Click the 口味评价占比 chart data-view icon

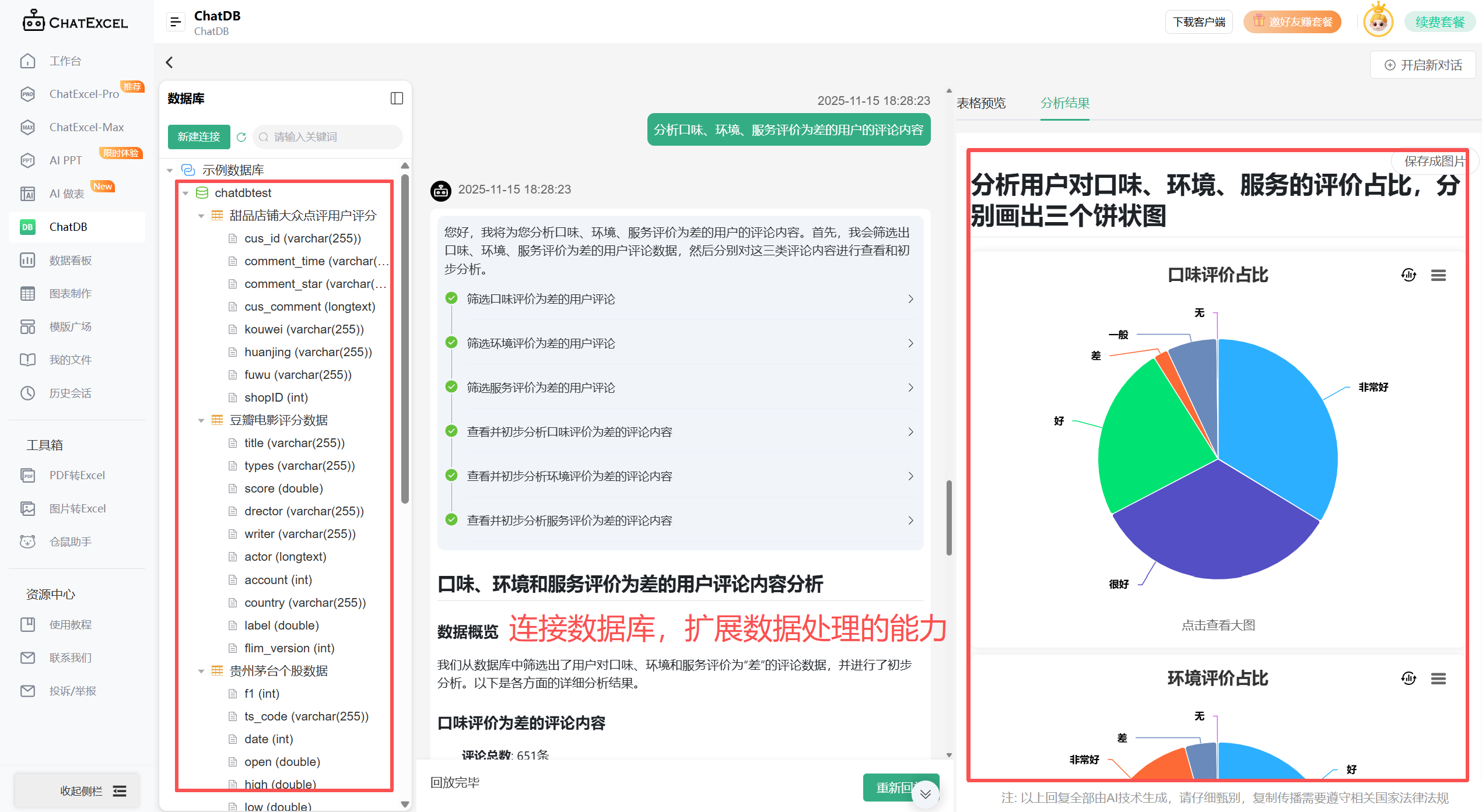pyautogui.click(x=1409, y=275)
